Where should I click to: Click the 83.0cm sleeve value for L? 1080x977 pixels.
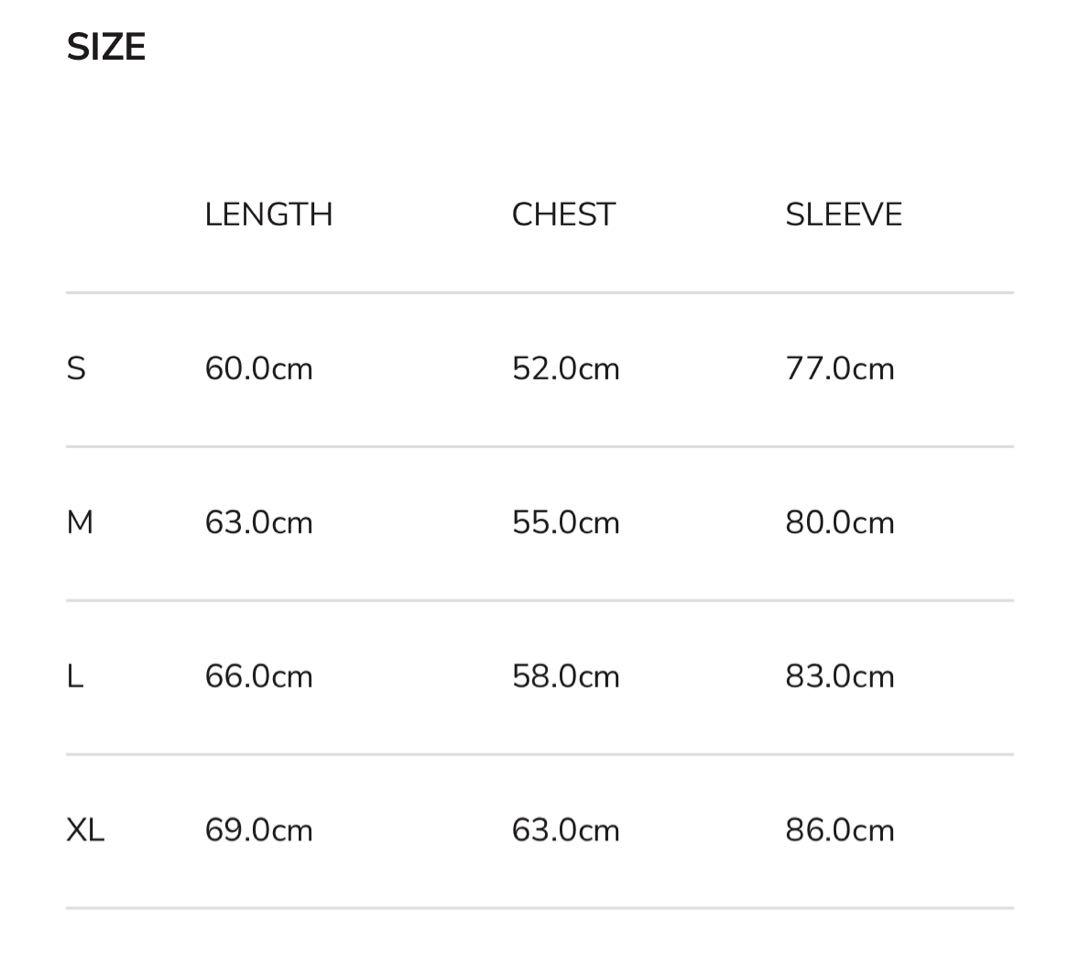839,677
